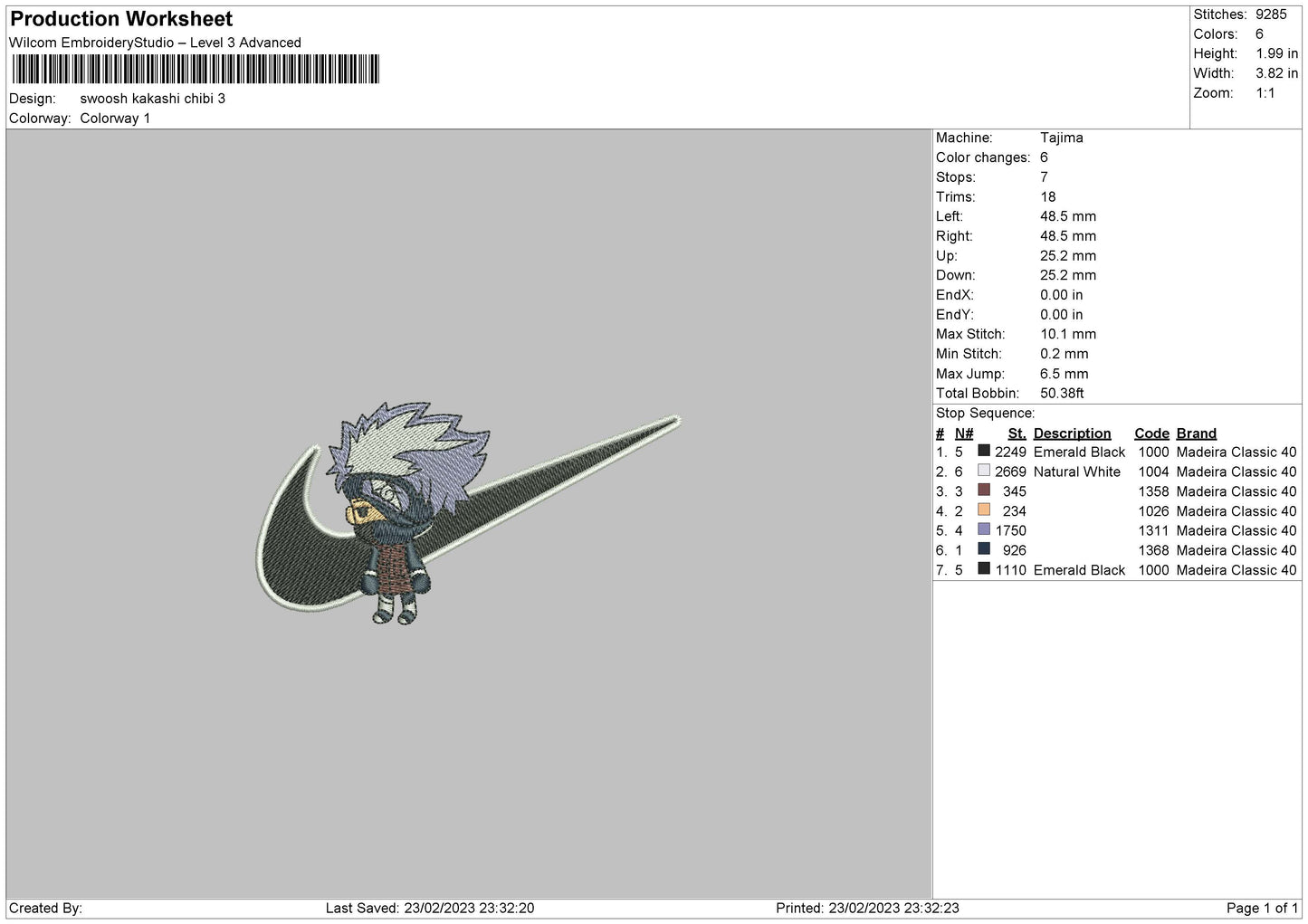
Task: Click the navy swatch with code 1368
Action: pyautogui.click(x=984, y=549)
